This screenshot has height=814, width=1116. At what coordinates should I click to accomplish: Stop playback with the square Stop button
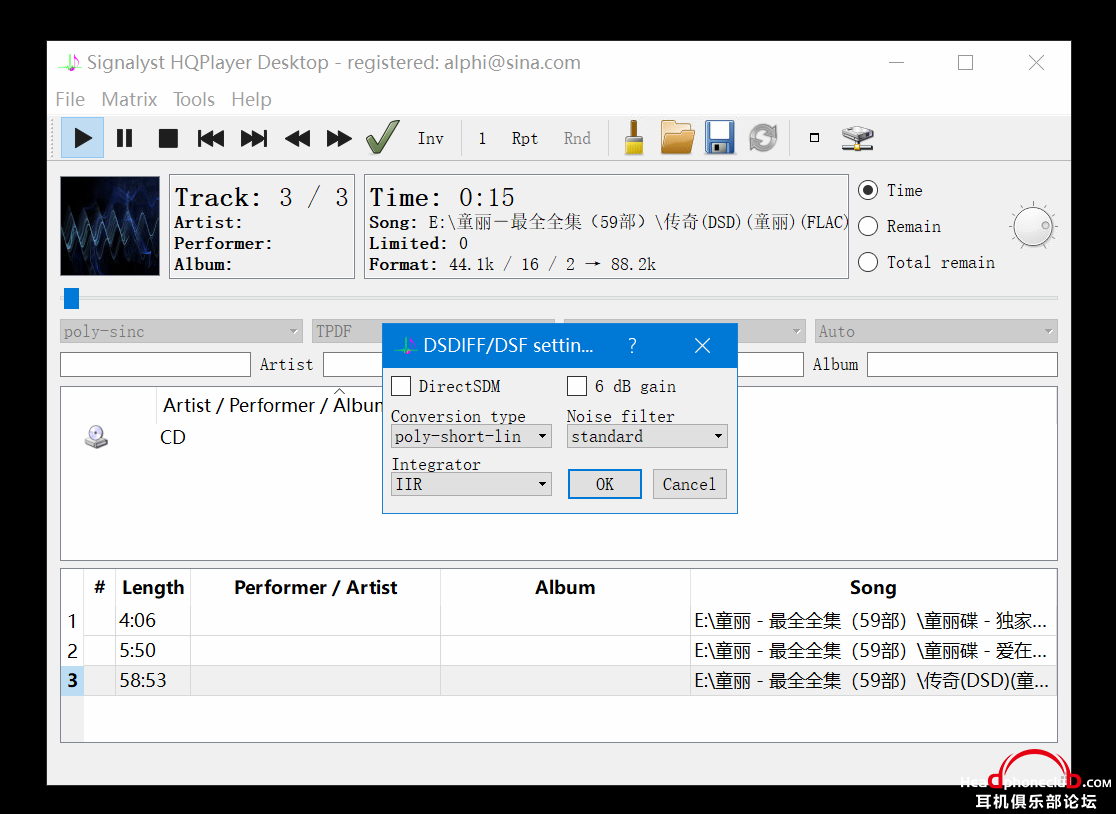coord(168,138)
